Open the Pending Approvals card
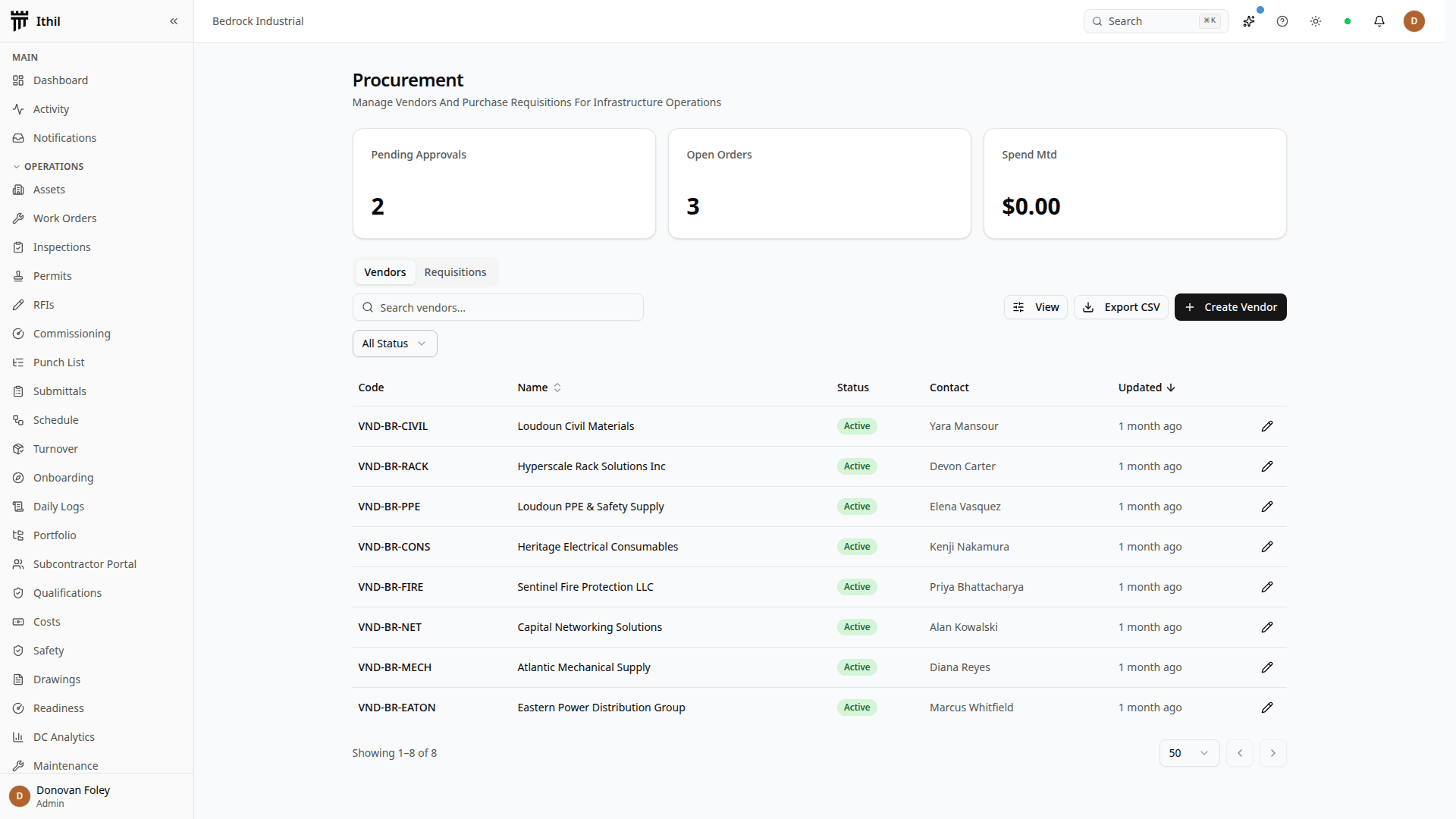Image resolution: width=1456 pixels, height=819 pixels. [x=504, y=184]
